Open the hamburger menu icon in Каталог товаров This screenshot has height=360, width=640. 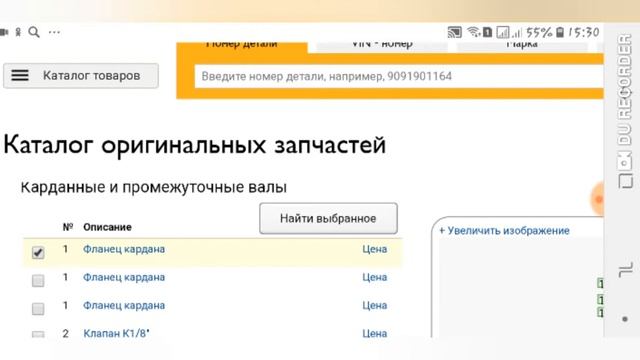[x=20, y=75]
